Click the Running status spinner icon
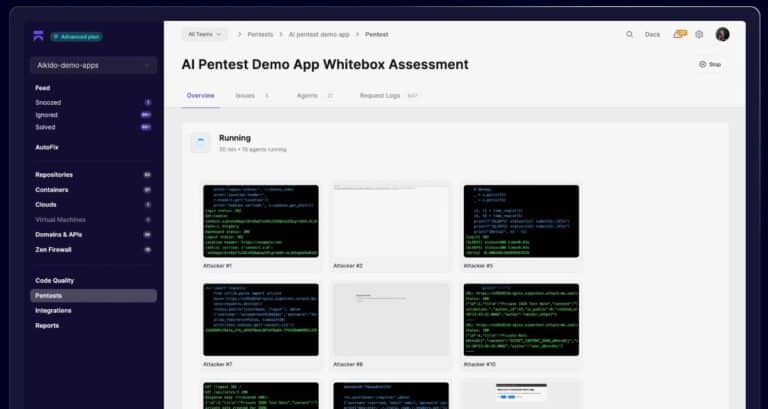The width and height of the screenshot is (768, 409). pos(200,143)
